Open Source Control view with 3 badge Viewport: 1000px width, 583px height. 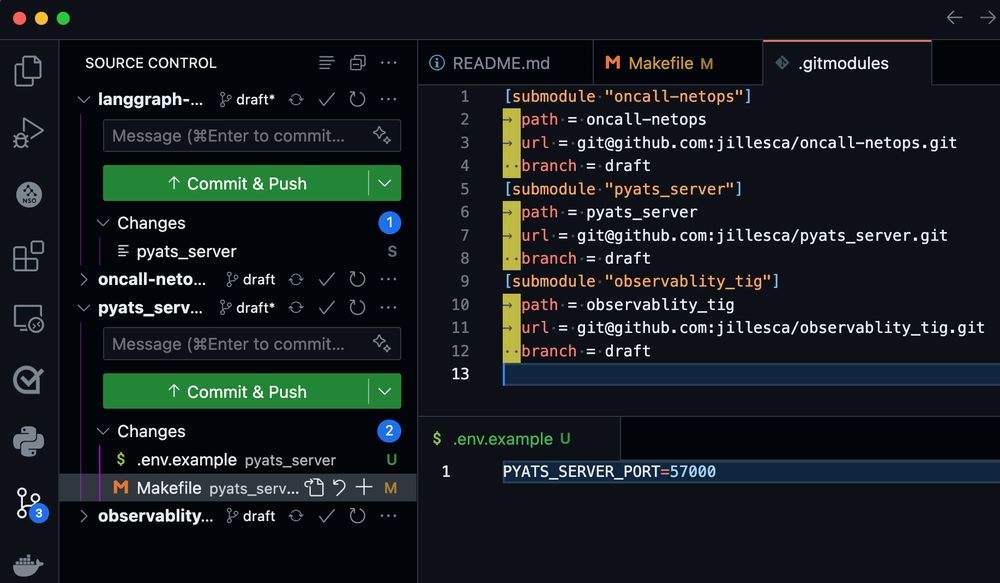(30, 504)
